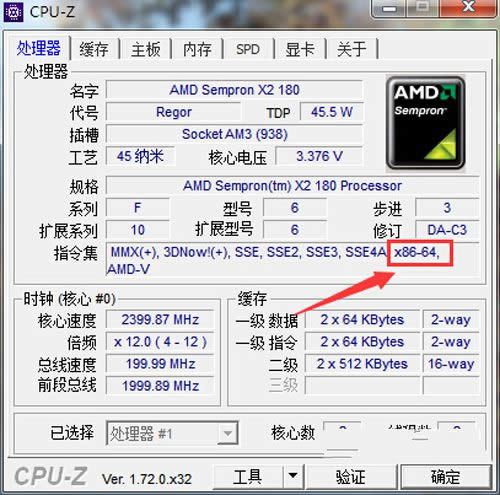Minimize the CPU-Z window
This screenshot has height=495, width=500.
(x=389, y=9)
